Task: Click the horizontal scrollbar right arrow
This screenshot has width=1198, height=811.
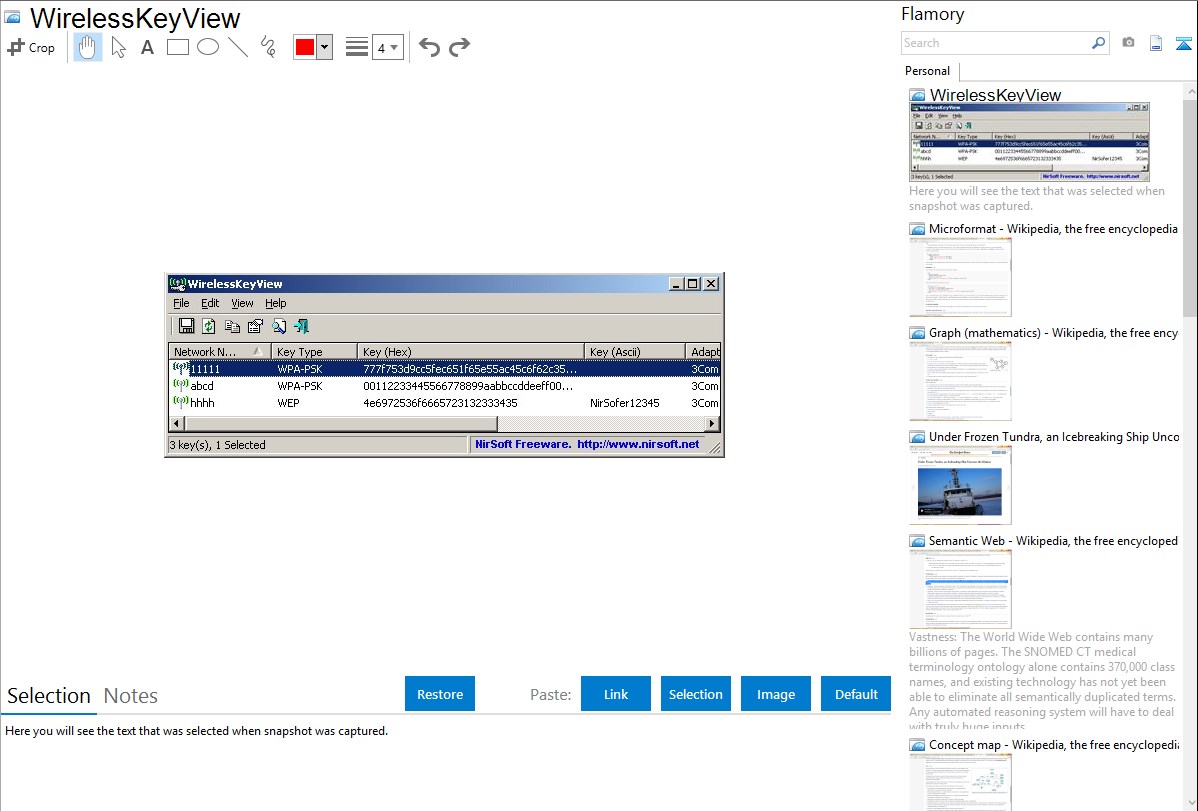Action: coord(712,423)
